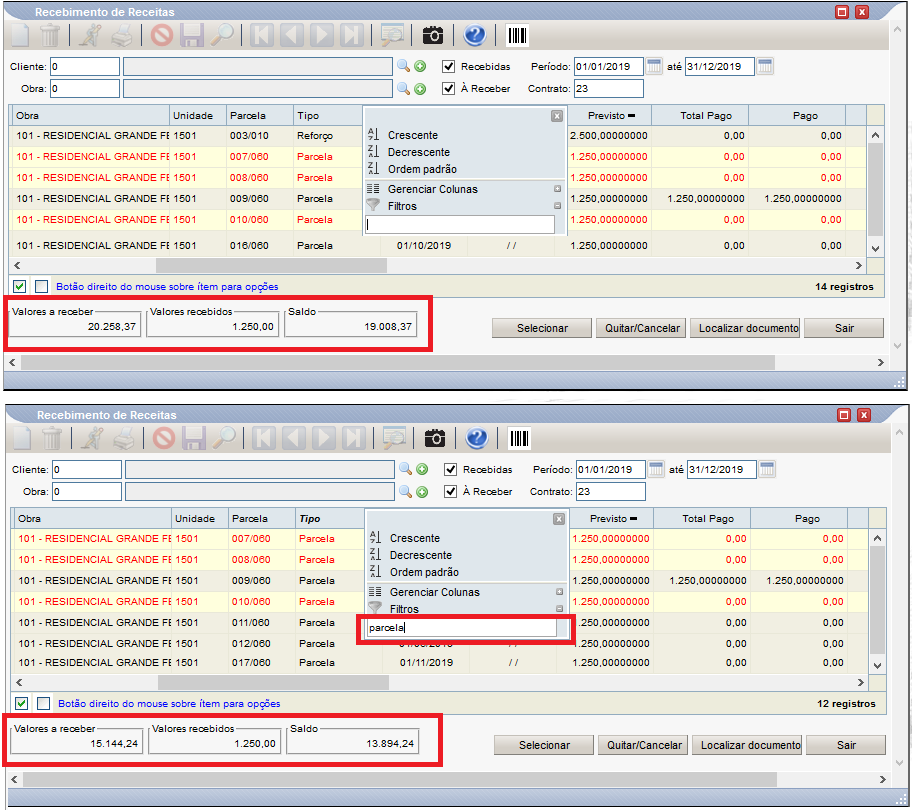Click Sair in the 12 registros window
This screenshot has height=810, width=912.
click(x=846, y=745)
